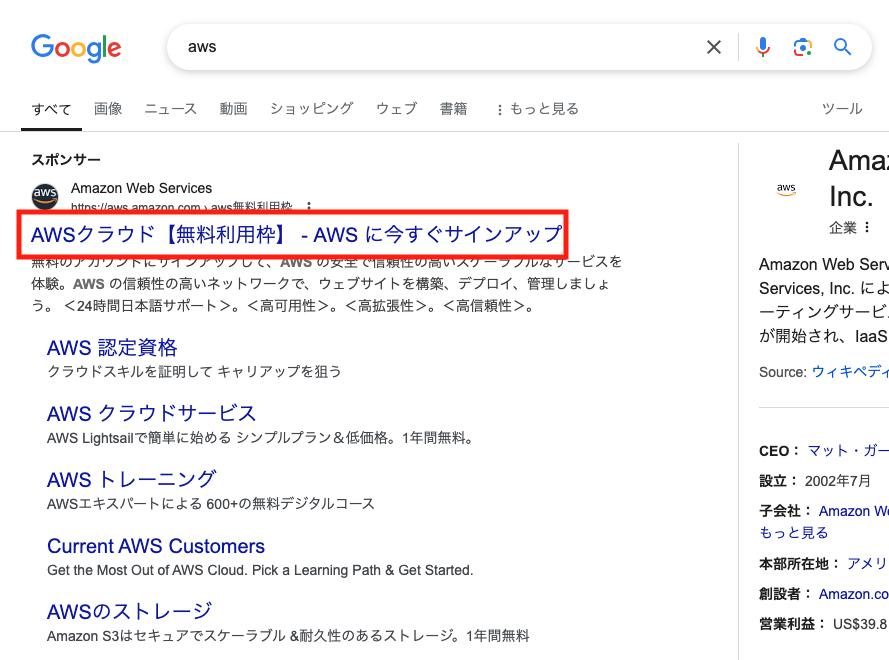This screenshot has width=889, height=660.
Task: Open the AWS トレーニング sitelink
Action: click(x=132, y=479)
